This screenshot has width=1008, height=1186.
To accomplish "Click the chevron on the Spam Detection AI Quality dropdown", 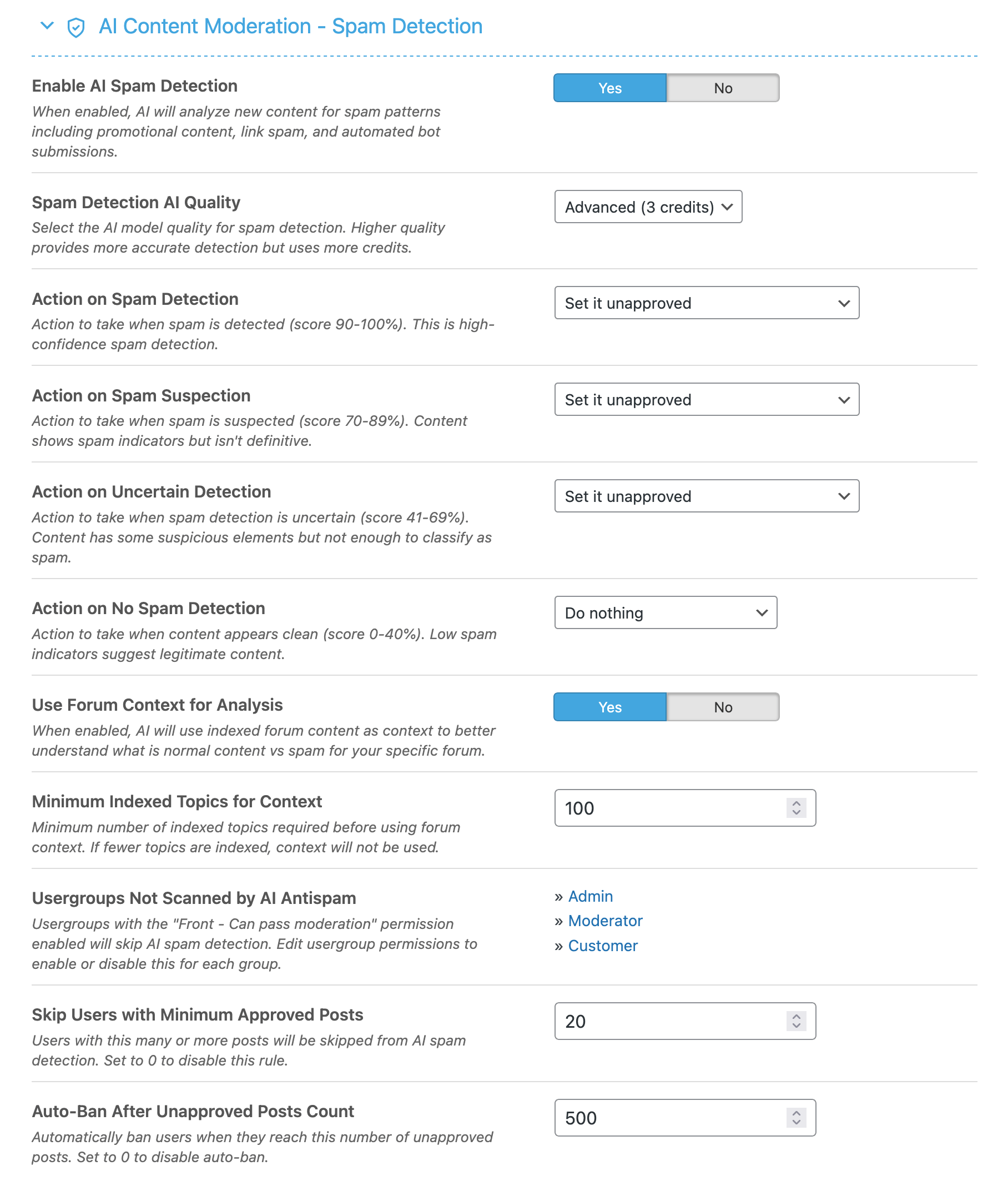I will click(x=727, y=207).
